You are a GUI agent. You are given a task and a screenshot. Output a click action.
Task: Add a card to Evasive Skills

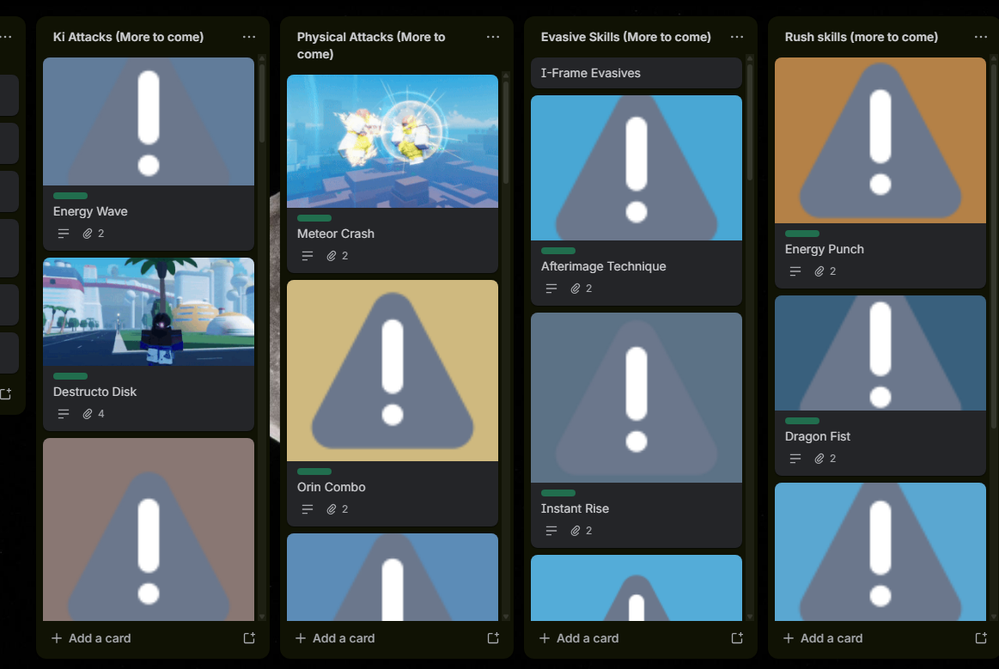579,638
